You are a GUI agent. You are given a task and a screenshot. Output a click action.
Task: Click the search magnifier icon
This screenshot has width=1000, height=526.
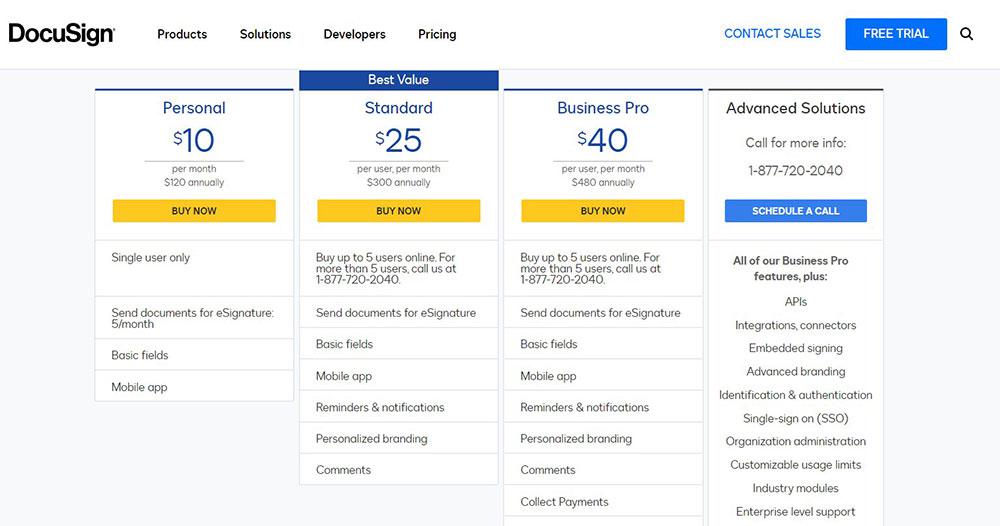966,34
